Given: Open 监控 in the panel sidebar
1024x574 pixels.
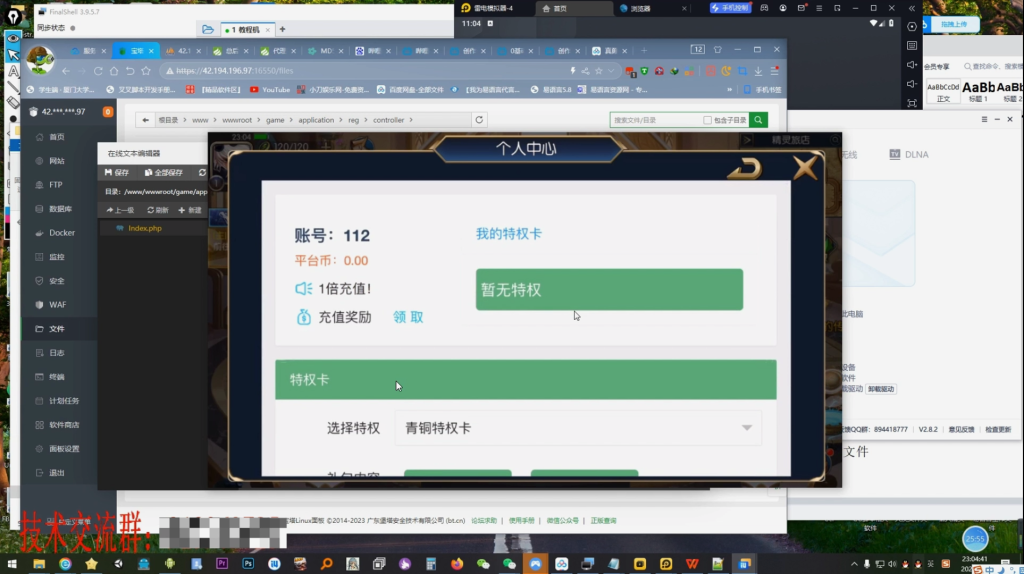Looking at the screenshot, I should (x=57, y=257).
